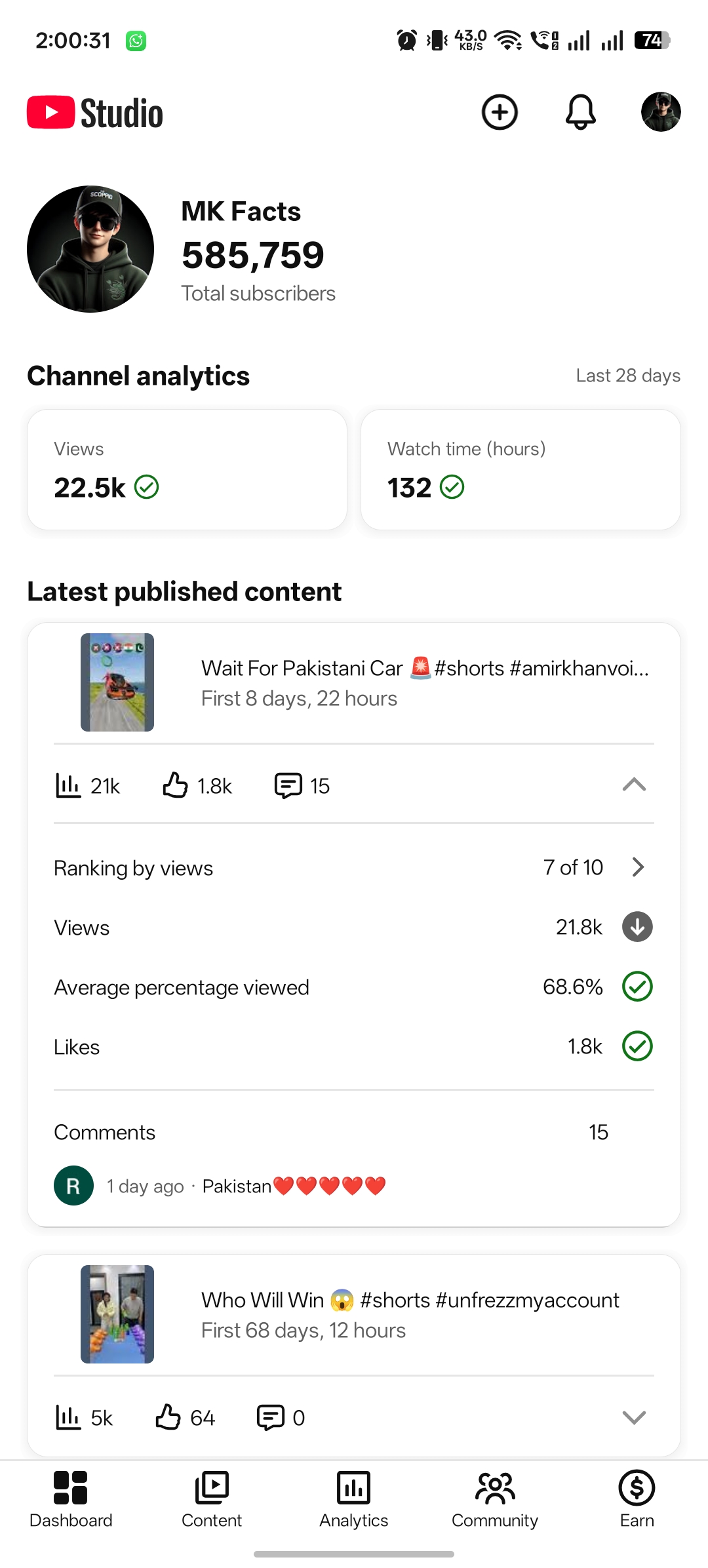Open views chart icon for Pakistani Car video
708x1568 pixels.
pos(68,785)
